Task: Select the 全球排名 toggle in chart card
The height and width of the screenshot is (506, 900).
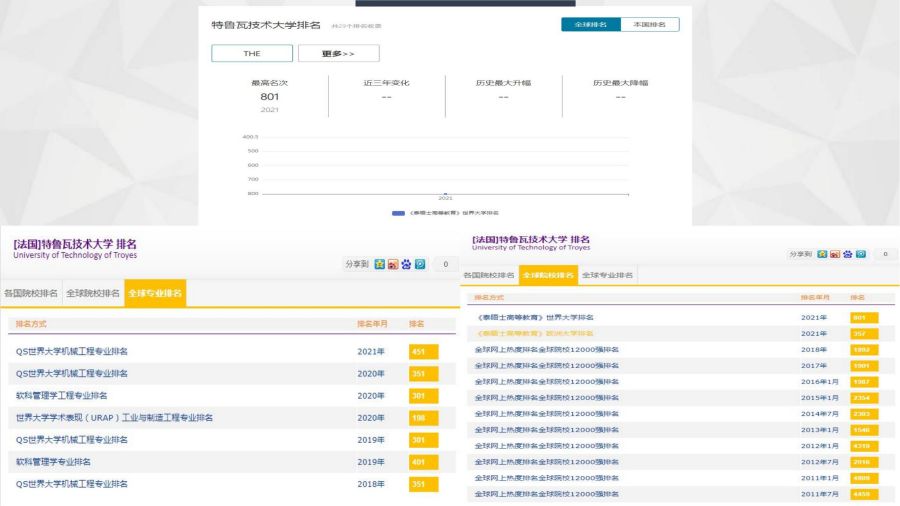Action: click(x=591, y=25)
